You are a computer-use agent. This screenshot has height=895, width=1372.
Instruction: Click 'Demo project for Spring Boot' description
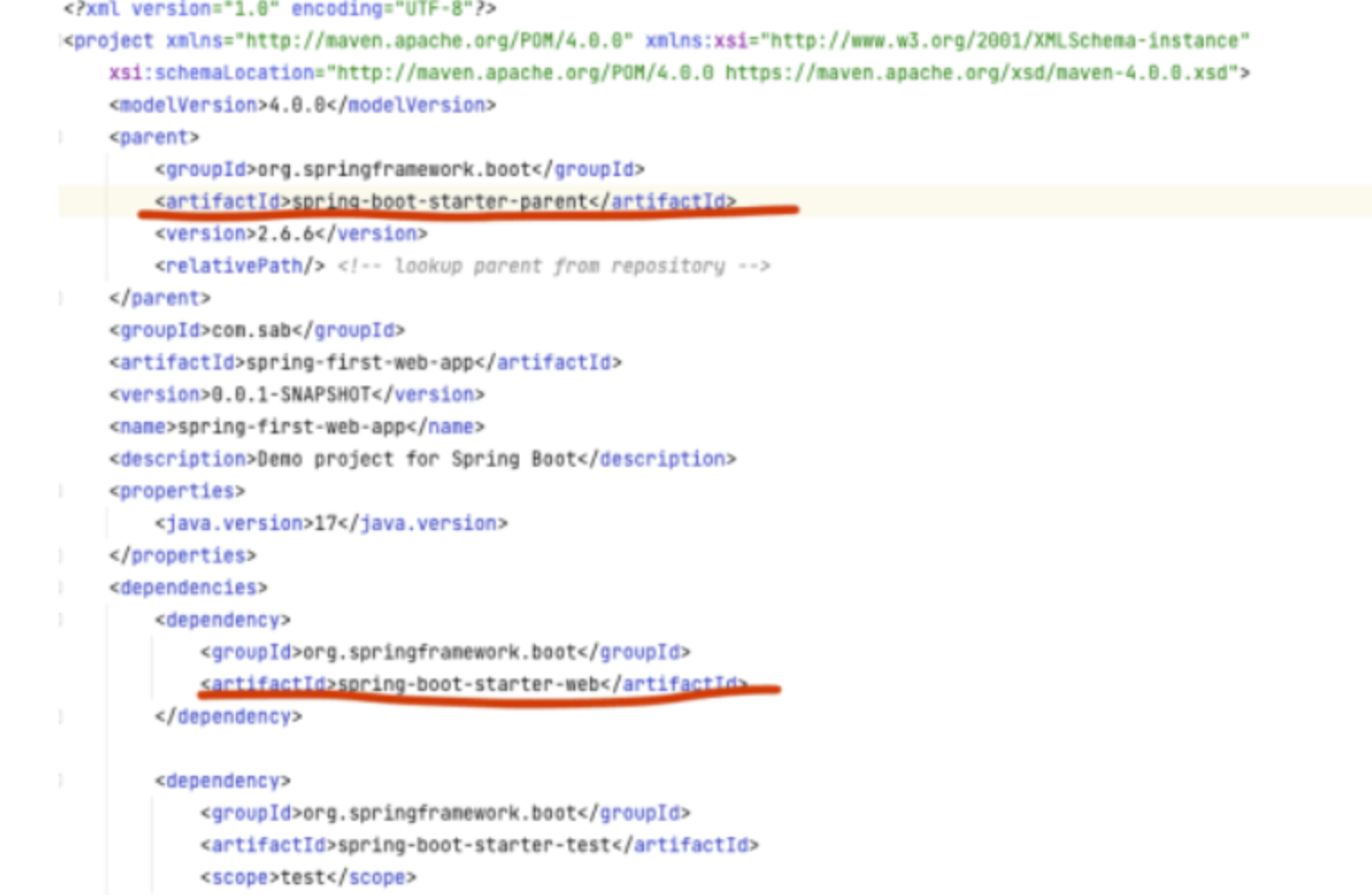(417, 460)
